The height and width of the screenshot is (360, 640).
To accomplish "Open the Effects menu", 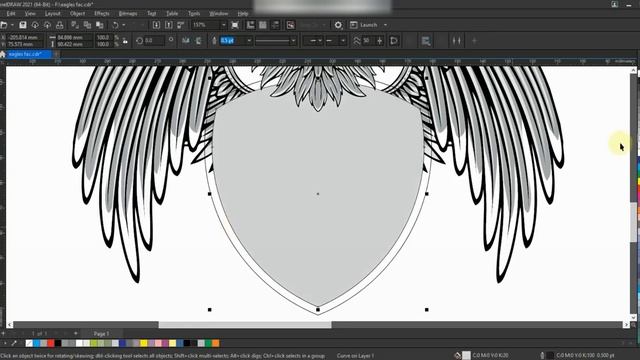I will [102, 13].
